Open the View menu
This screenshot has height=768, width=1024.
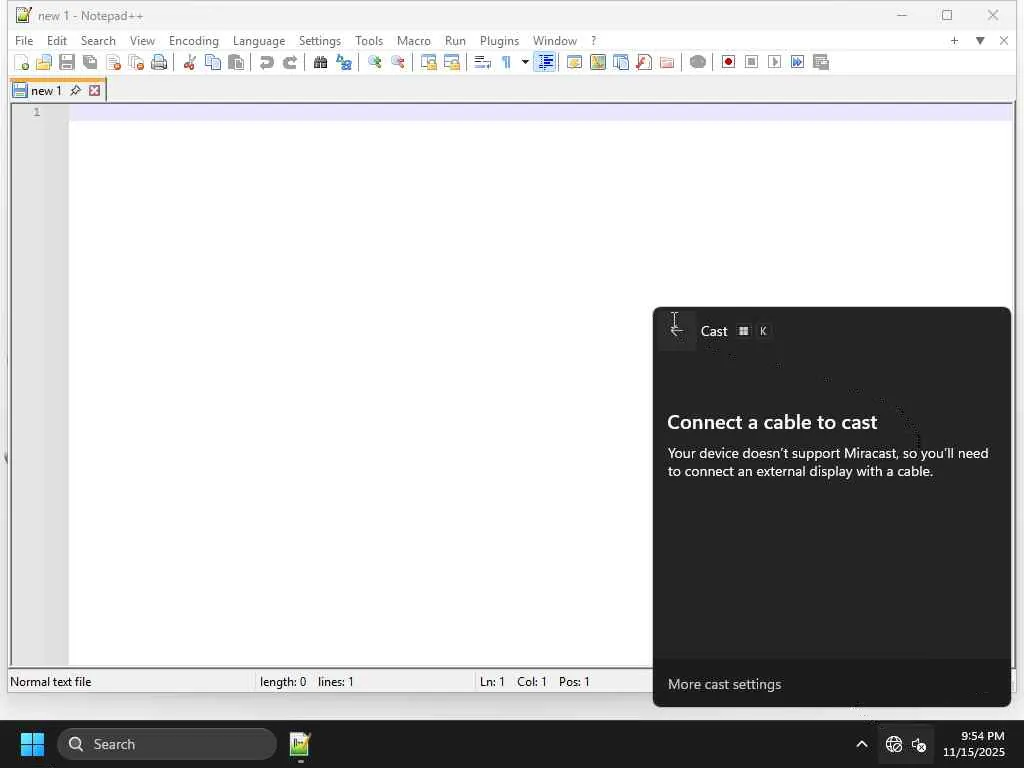point(142,40)
